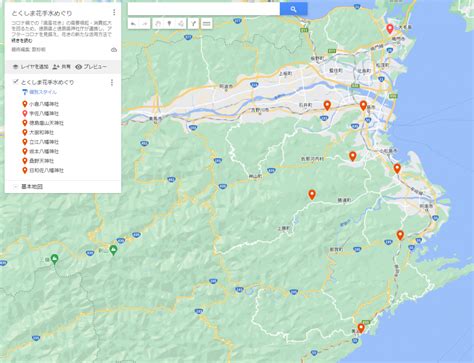Image resolution: width=474 pixels, height=363 pixels.
Task: Select the hand pan tool
Action: [159, 24]
